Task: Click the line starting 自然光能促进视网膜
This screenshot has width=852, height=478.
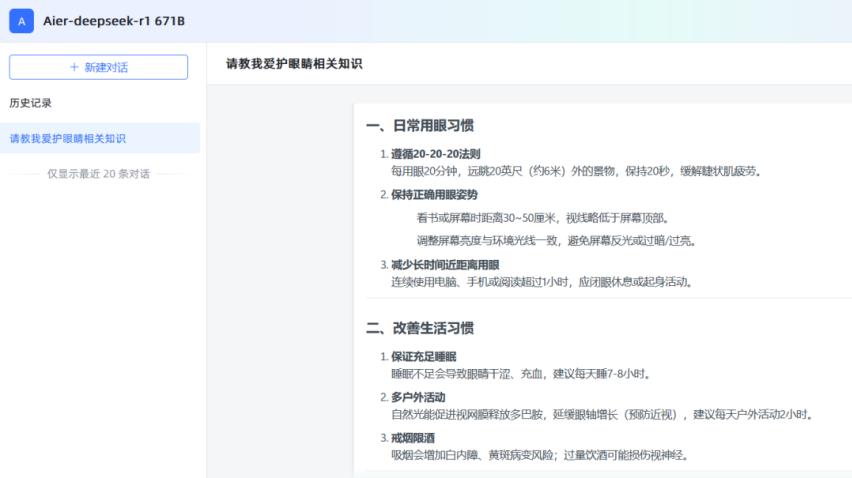Action: [603, 414]
